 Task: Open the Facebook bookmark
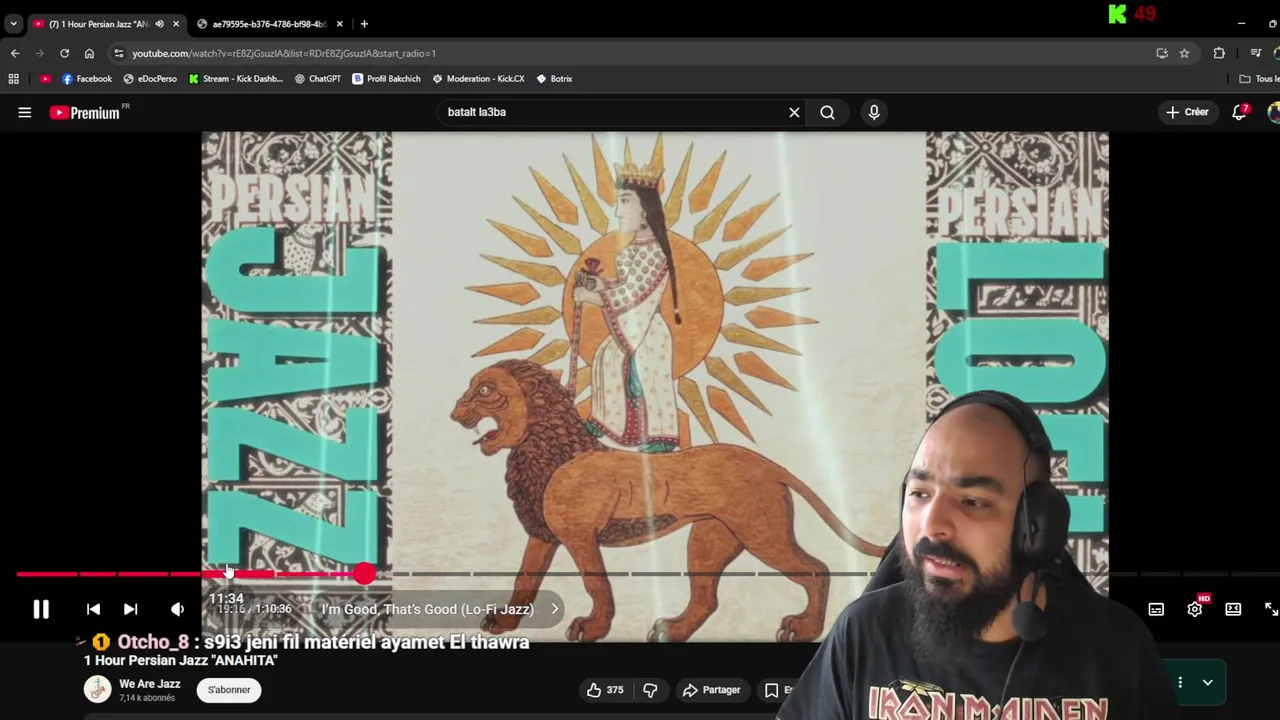click(87, 79)
